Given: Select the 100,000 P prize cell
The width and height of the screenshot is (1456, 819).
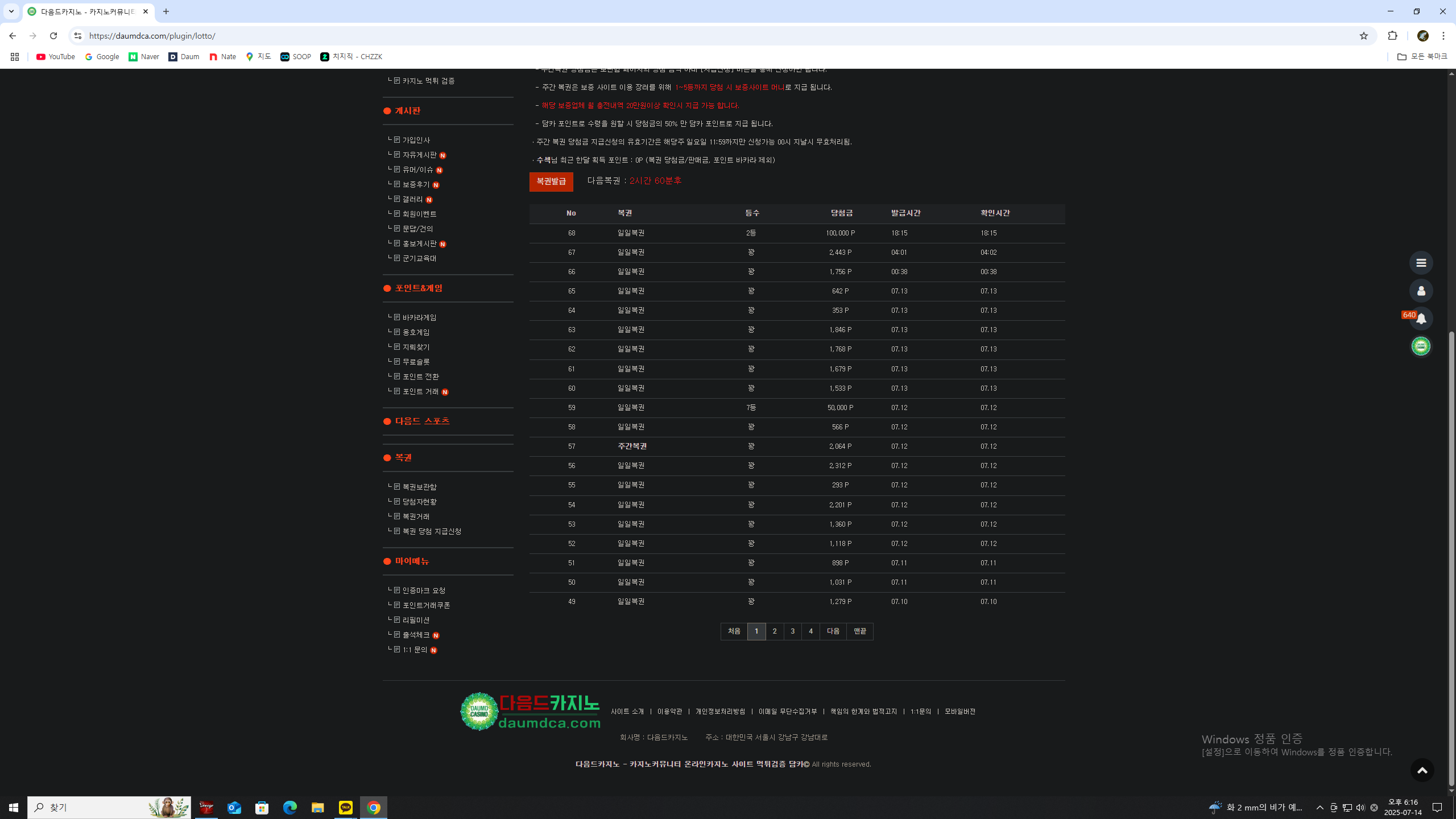Looking at the screenshot, I should click(840, 233).
